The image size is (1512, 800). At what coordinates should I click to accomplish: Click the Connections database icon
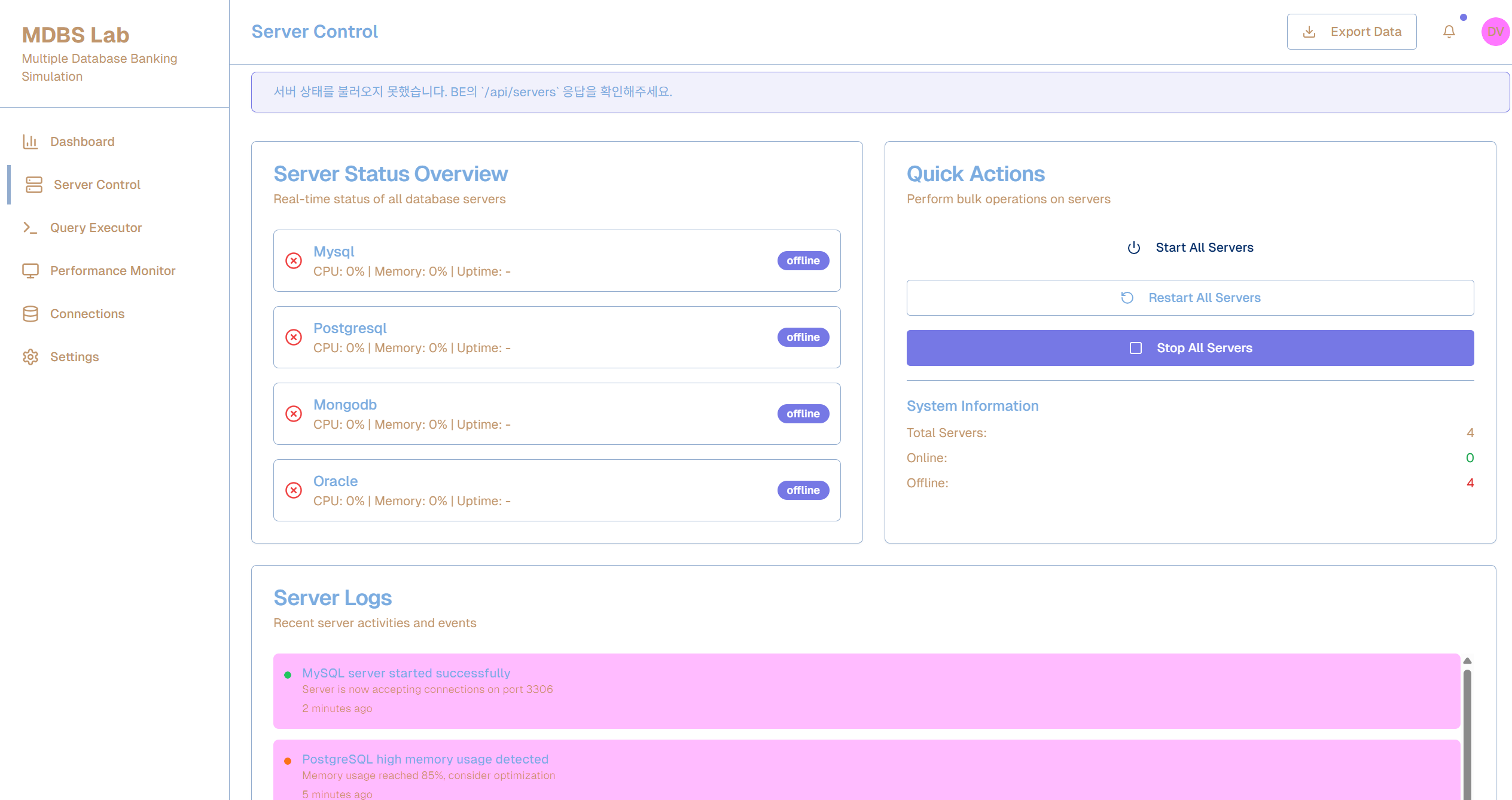30,314
